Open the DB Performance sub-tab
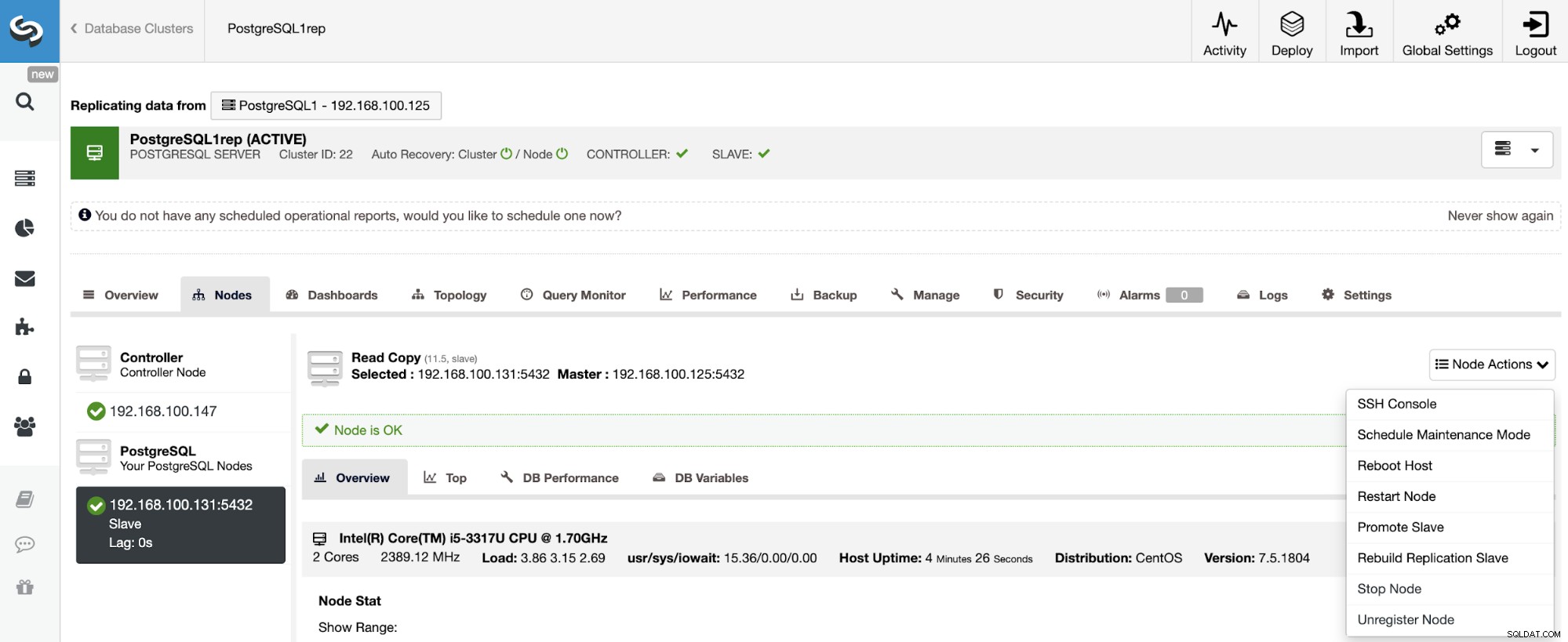The image size is (1568, 642). (x=560, y=477)
